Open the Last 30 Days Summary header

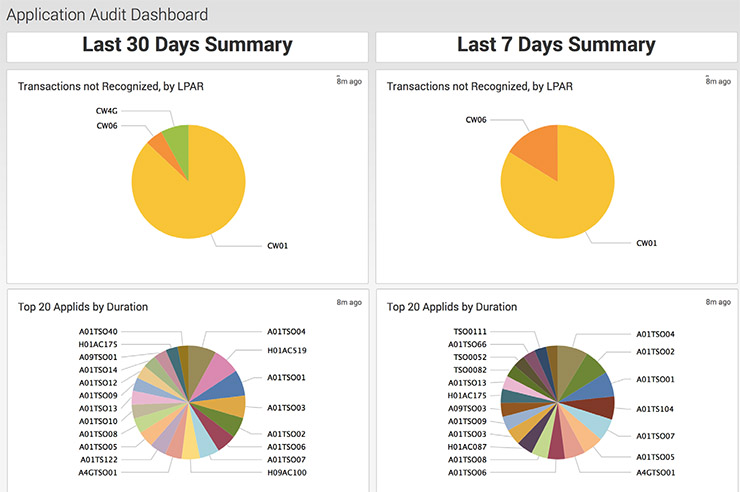(187, 45)
